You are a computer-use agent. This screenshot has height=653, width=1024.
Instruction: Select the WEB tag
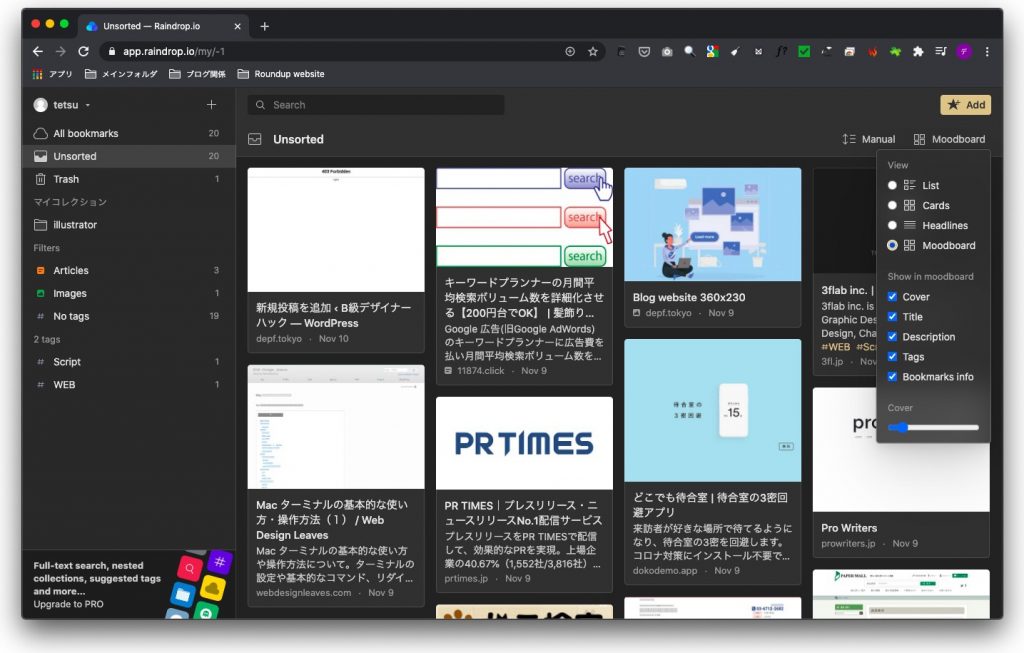pos(129,385)
